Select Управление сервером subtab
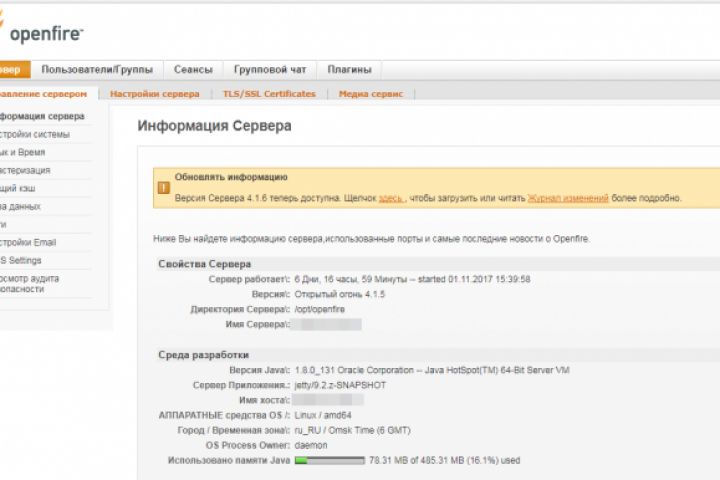 pos(44,94)
